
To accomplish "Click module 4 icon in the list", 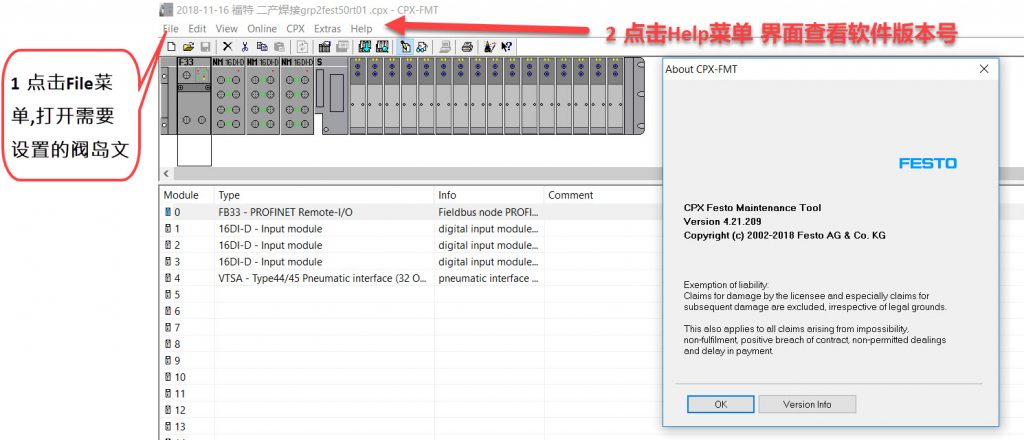I will tap(168, 278).
